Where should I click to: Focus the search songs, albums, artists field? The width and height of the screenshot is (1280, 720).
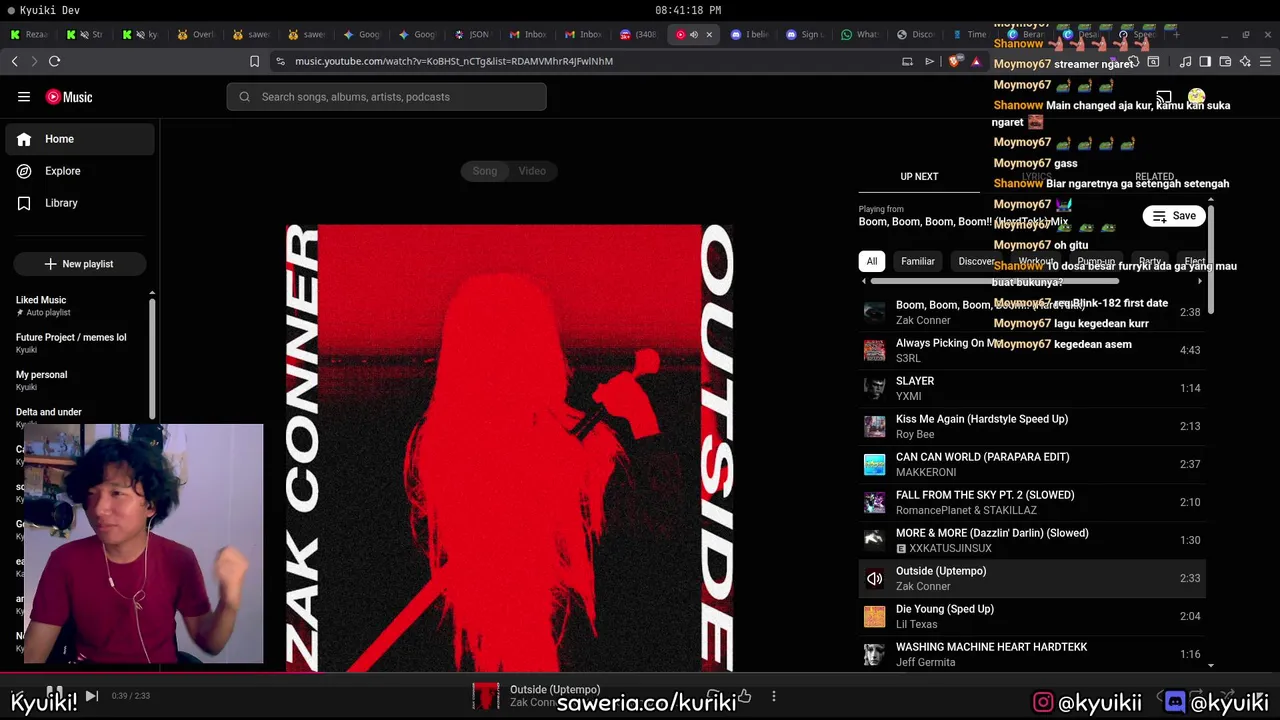386,97
